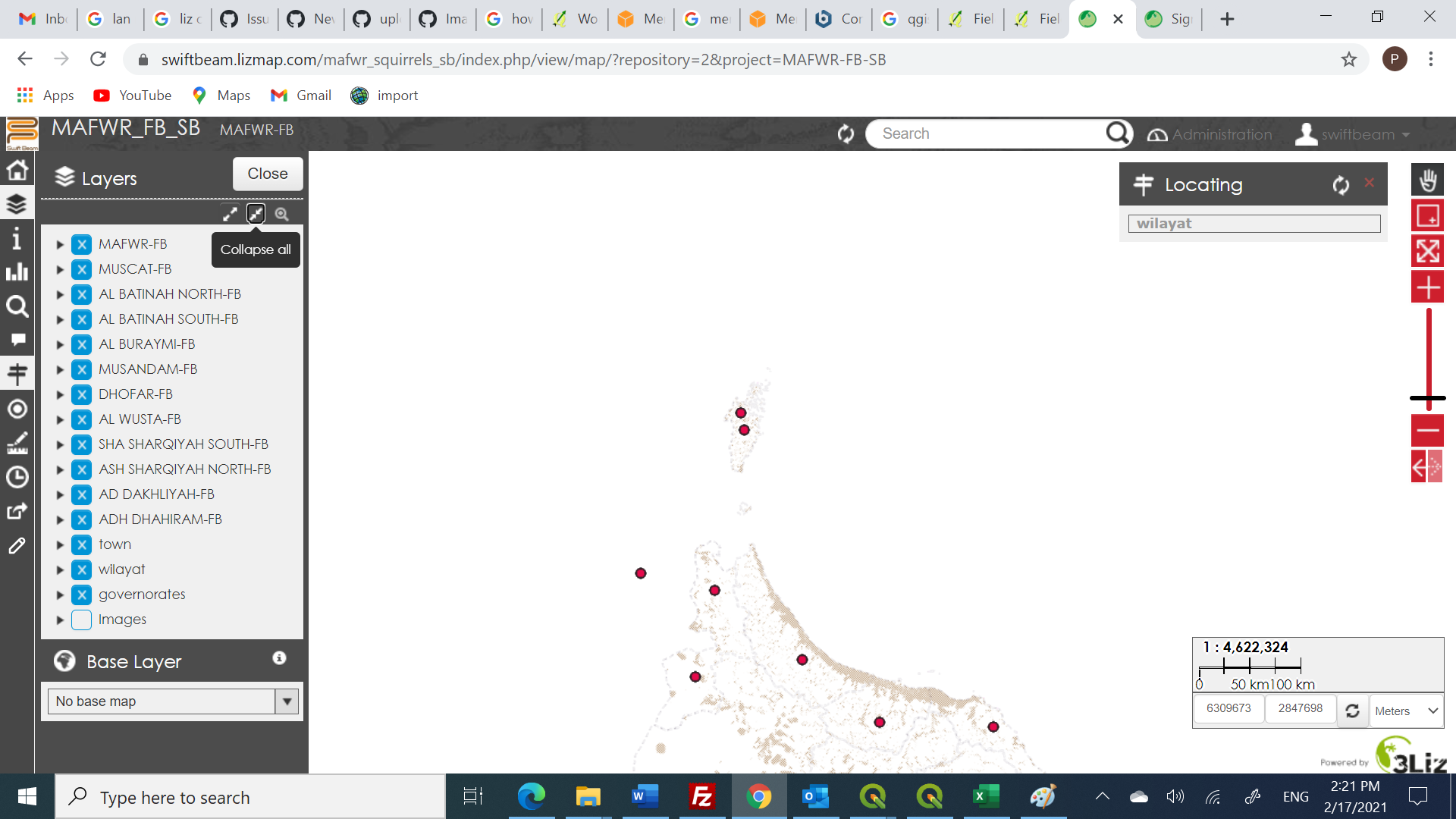Image resolution: width=1456 pixels, height=819 pixels.
Task: Expand the DHOFAR-FB layer tree item
Action: tap(60, 394)
